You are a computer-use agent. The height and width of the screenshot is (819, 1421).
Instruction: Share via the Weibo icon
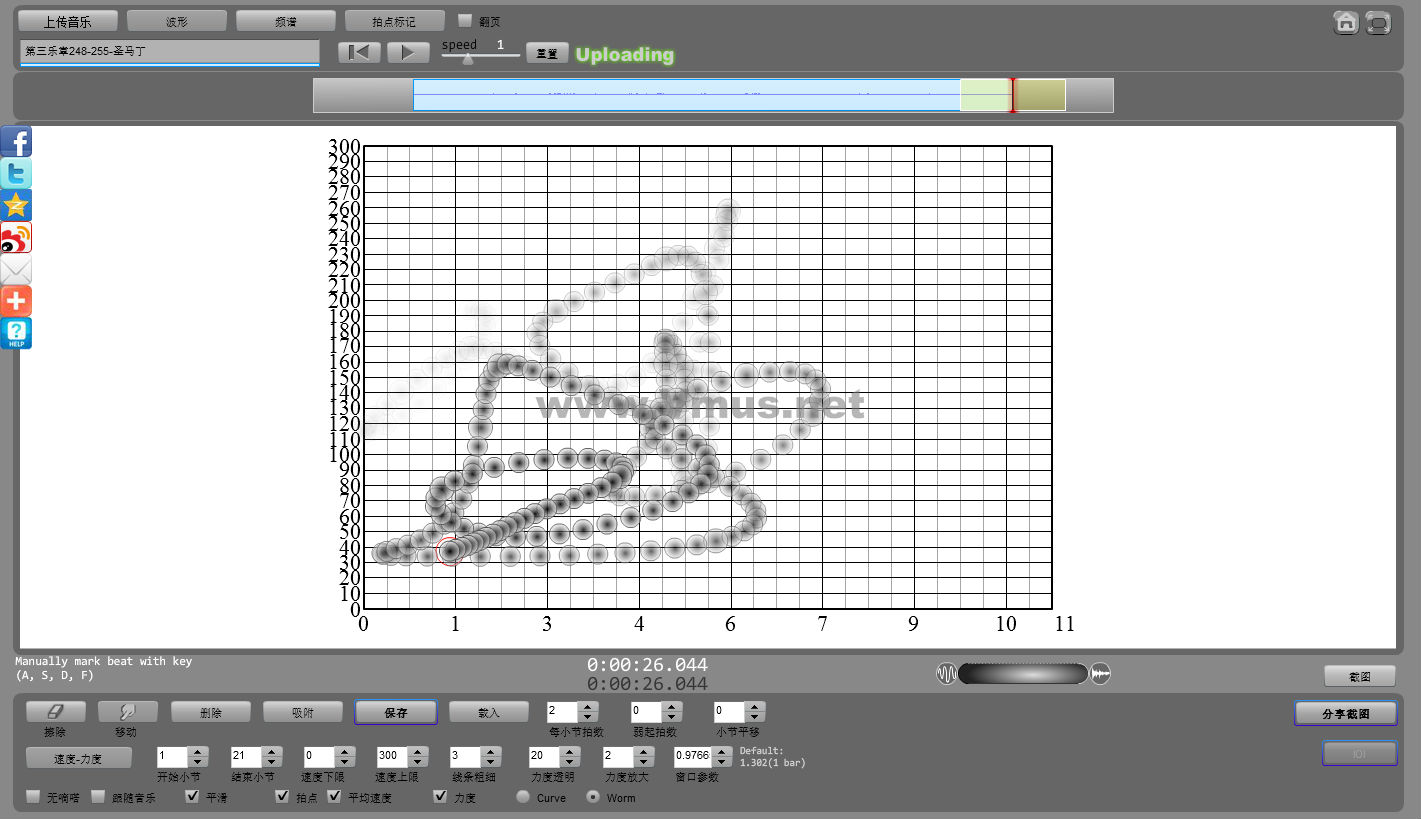(x=16, y=238)
